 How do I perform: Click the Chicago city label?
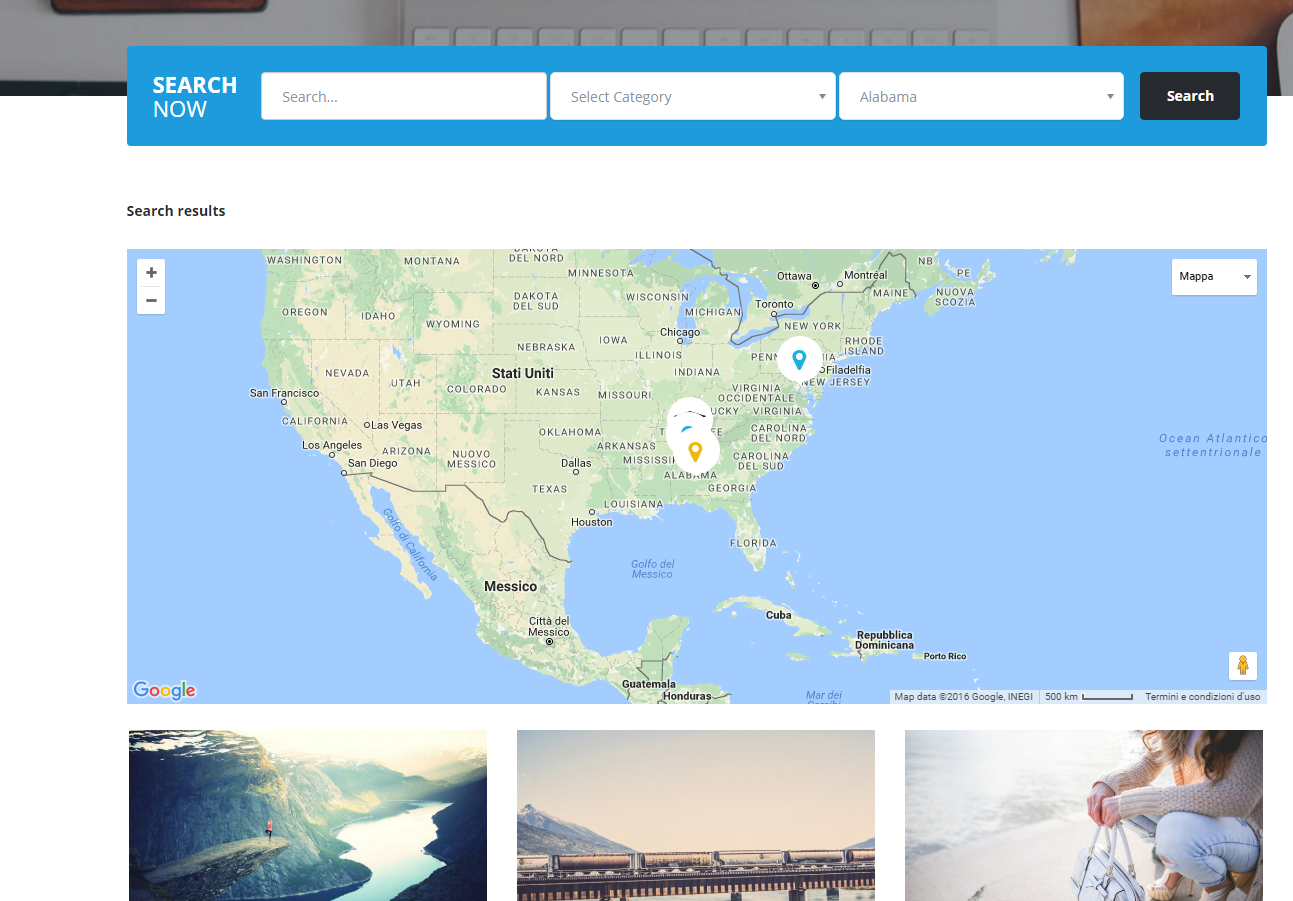680,332
